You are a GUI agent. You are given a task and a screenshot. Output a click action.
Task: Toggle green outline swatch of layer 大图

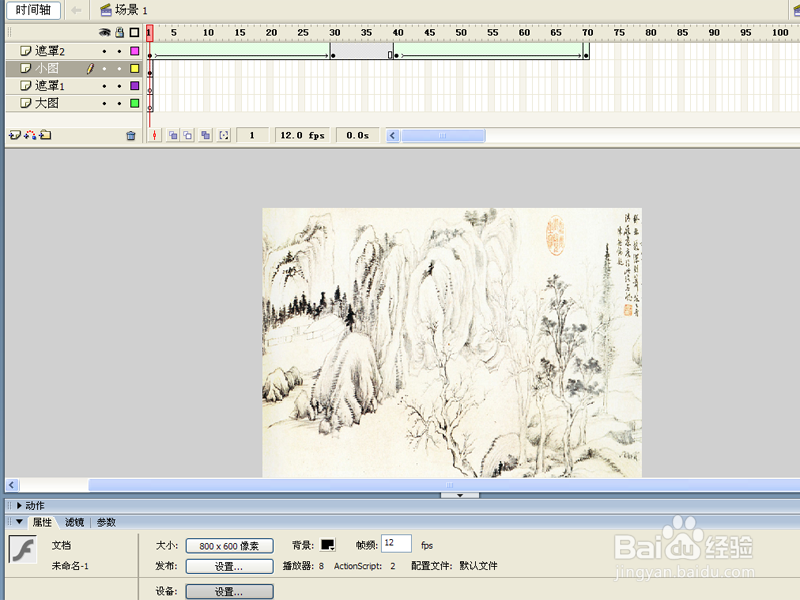tap(135, 103)
